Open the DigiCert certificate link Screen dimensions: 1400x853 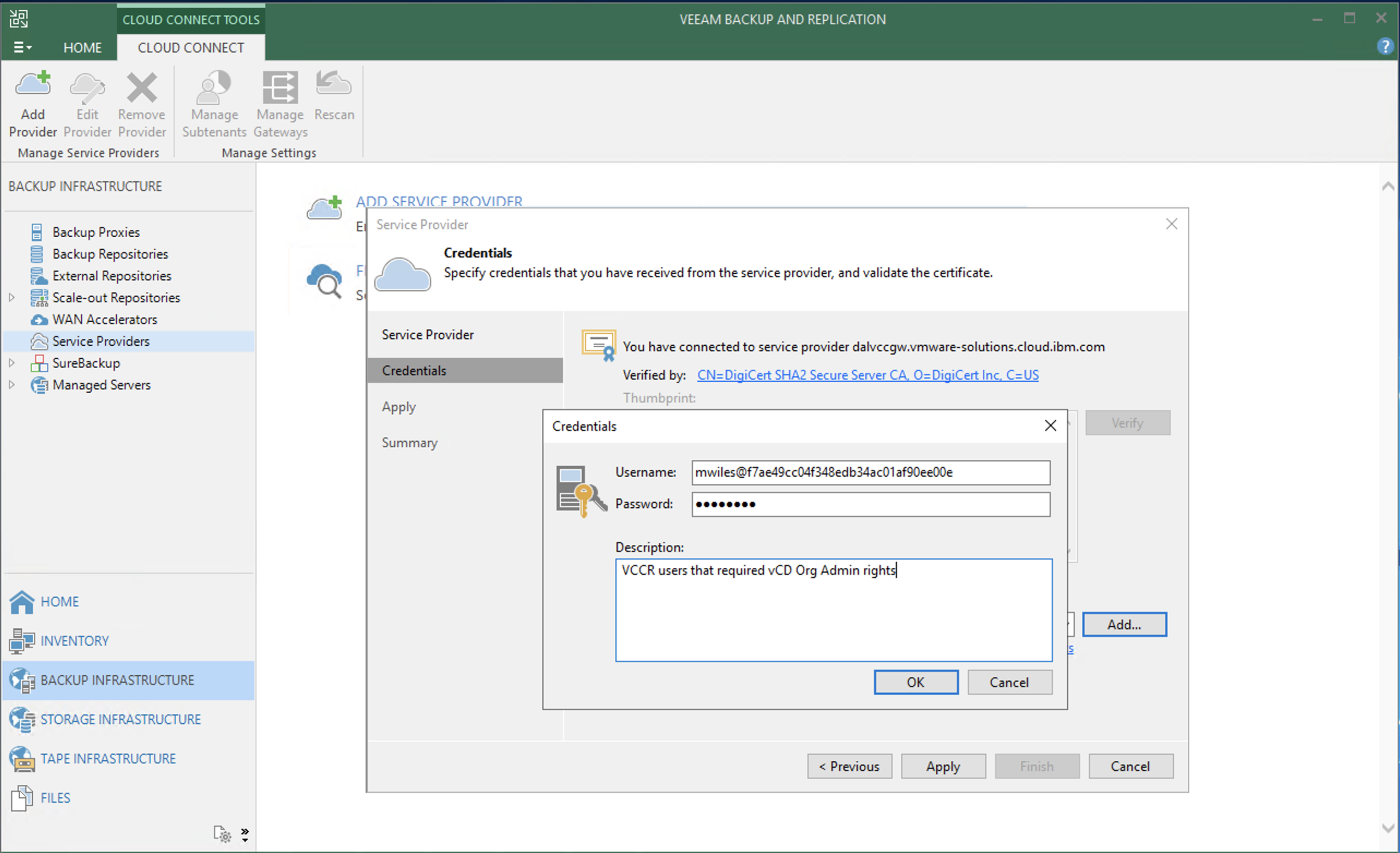[867, 375]
